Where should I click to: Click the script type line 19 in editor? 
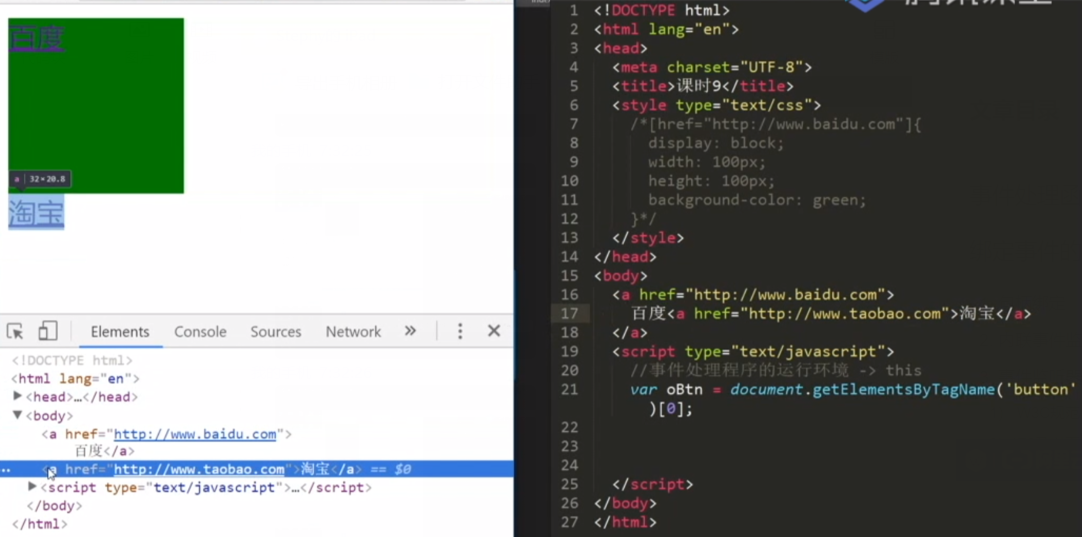pos(753,351)
